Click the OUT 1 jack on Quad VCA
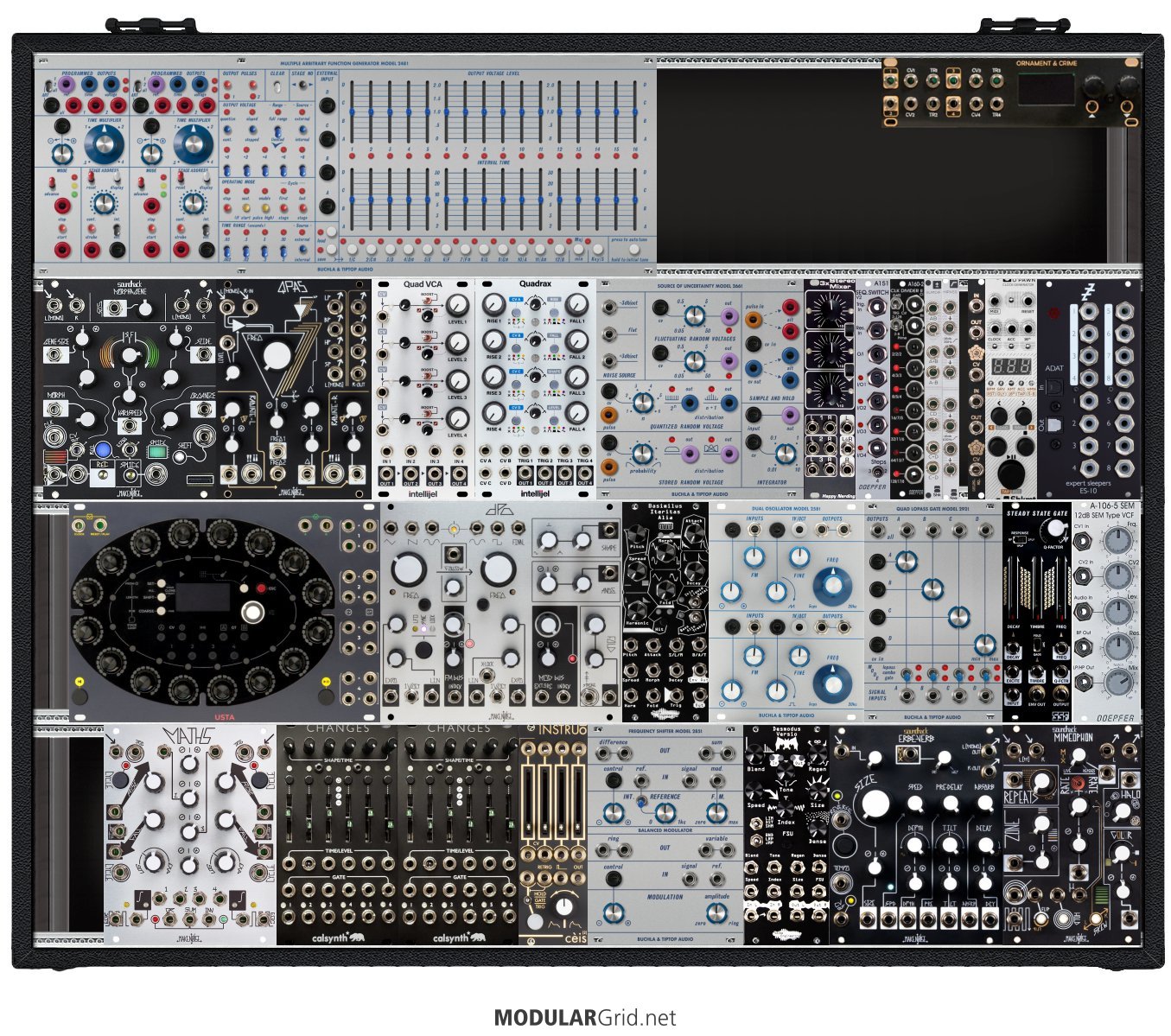This screenshot has width=1171, height=1036. pos(386,473)
